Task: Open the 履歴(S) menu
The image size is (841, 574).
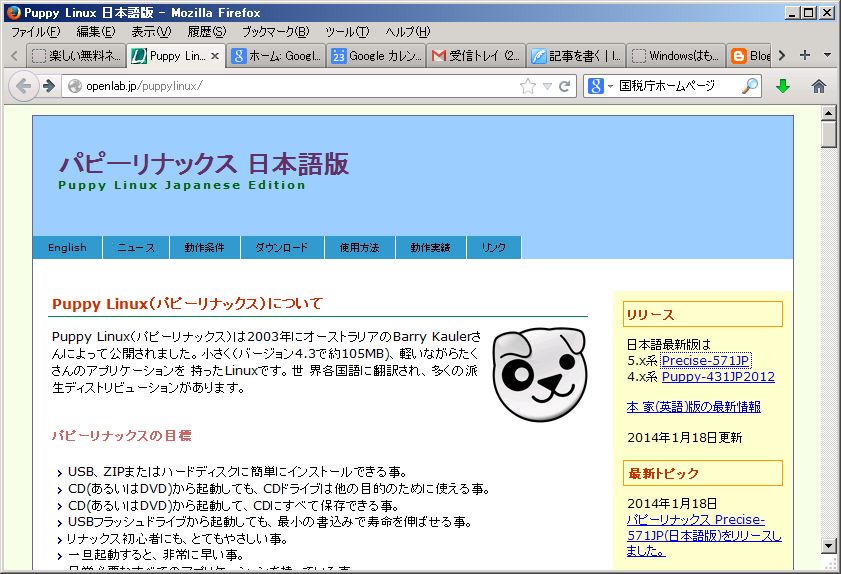Action: click(206, 32)
